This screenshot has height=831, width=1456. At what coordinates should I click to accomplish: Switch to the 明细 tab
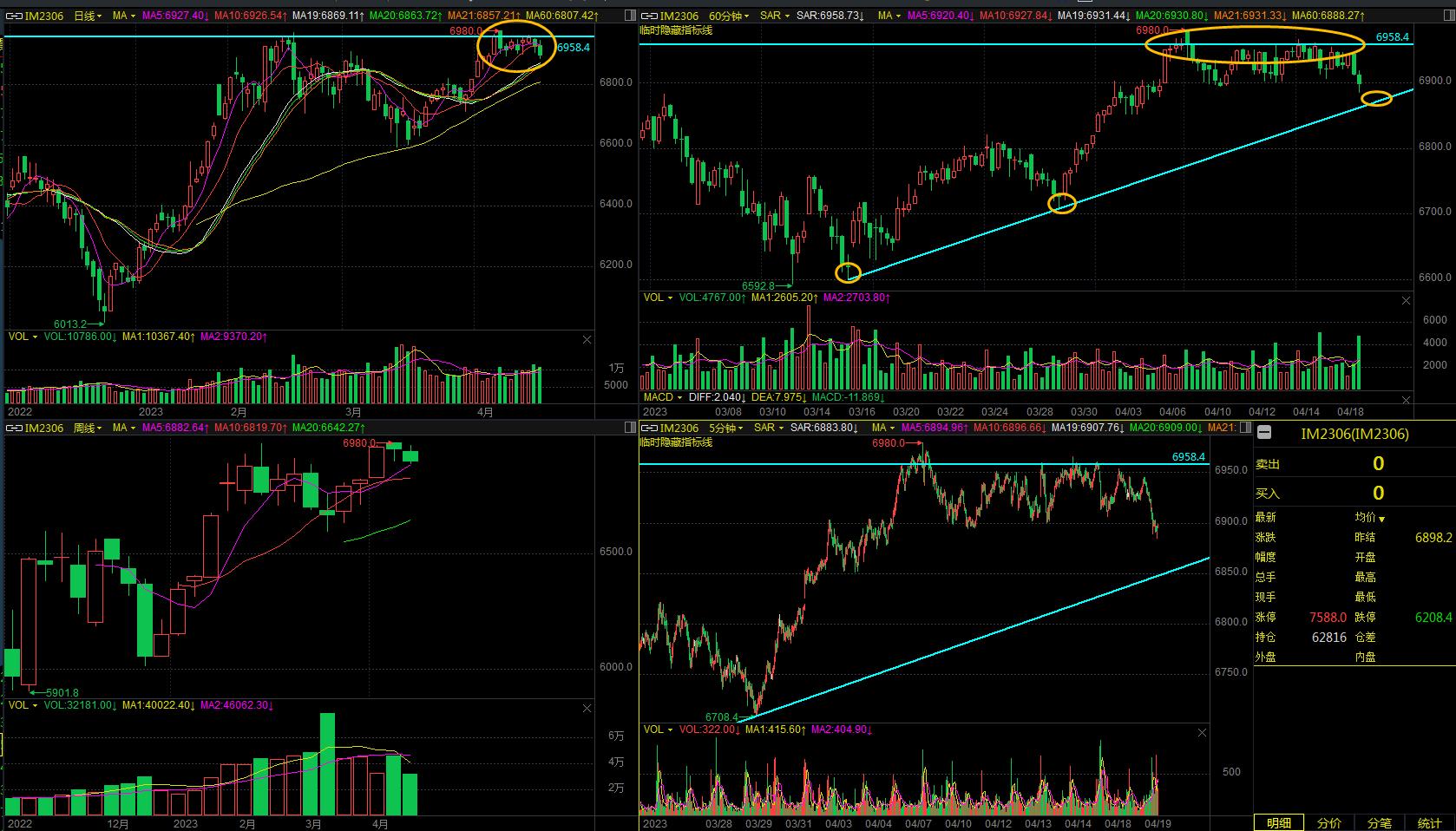click(1279, 822)
